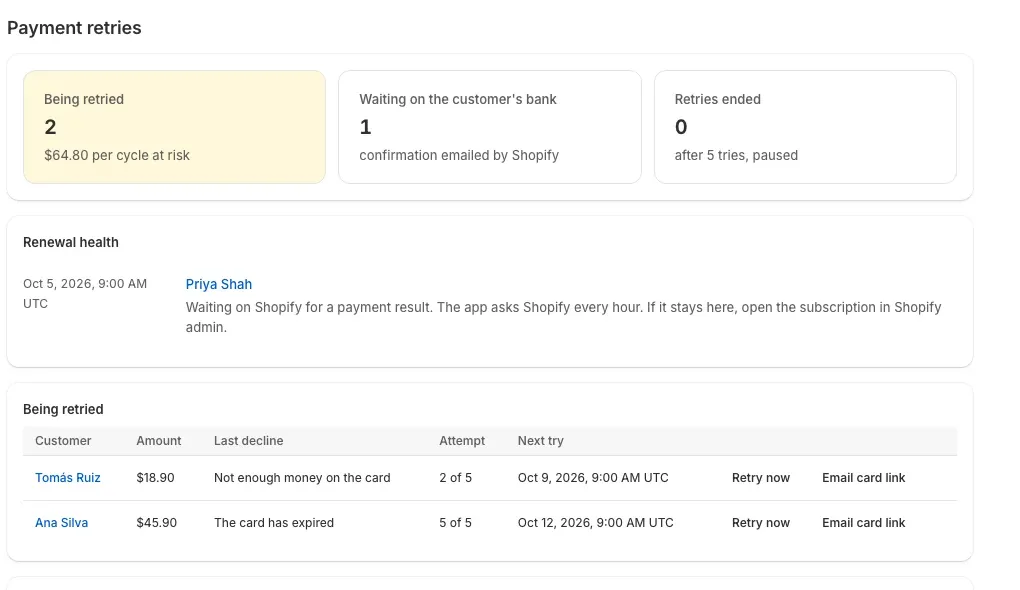Image resolution: width=1020 pixels, height=590 pixels.
Task: Retry Ana Silva's payment now
Action: click(760, 522)
